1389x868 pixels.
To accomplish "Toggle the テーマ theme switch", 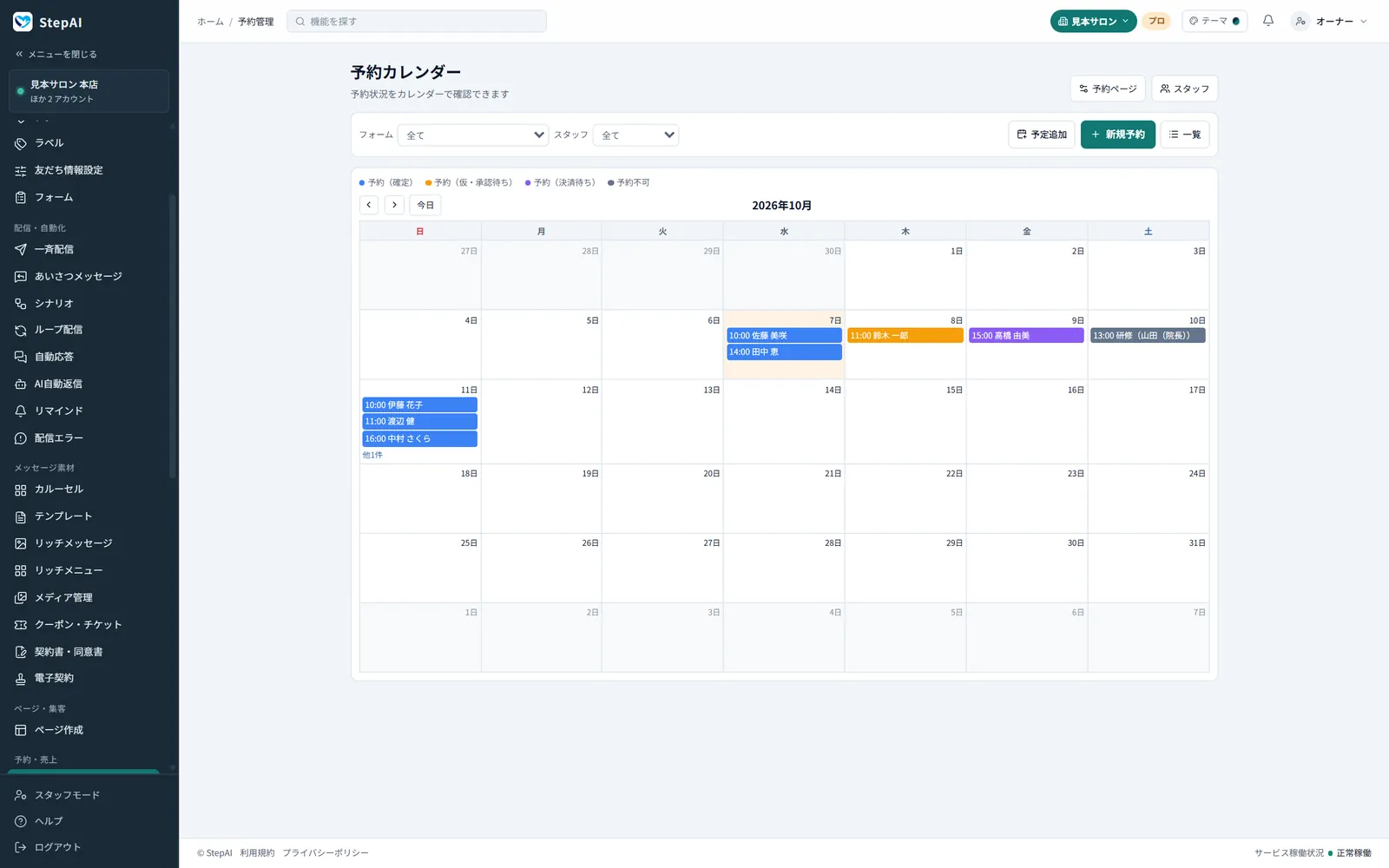I will tap(1215, 21).
